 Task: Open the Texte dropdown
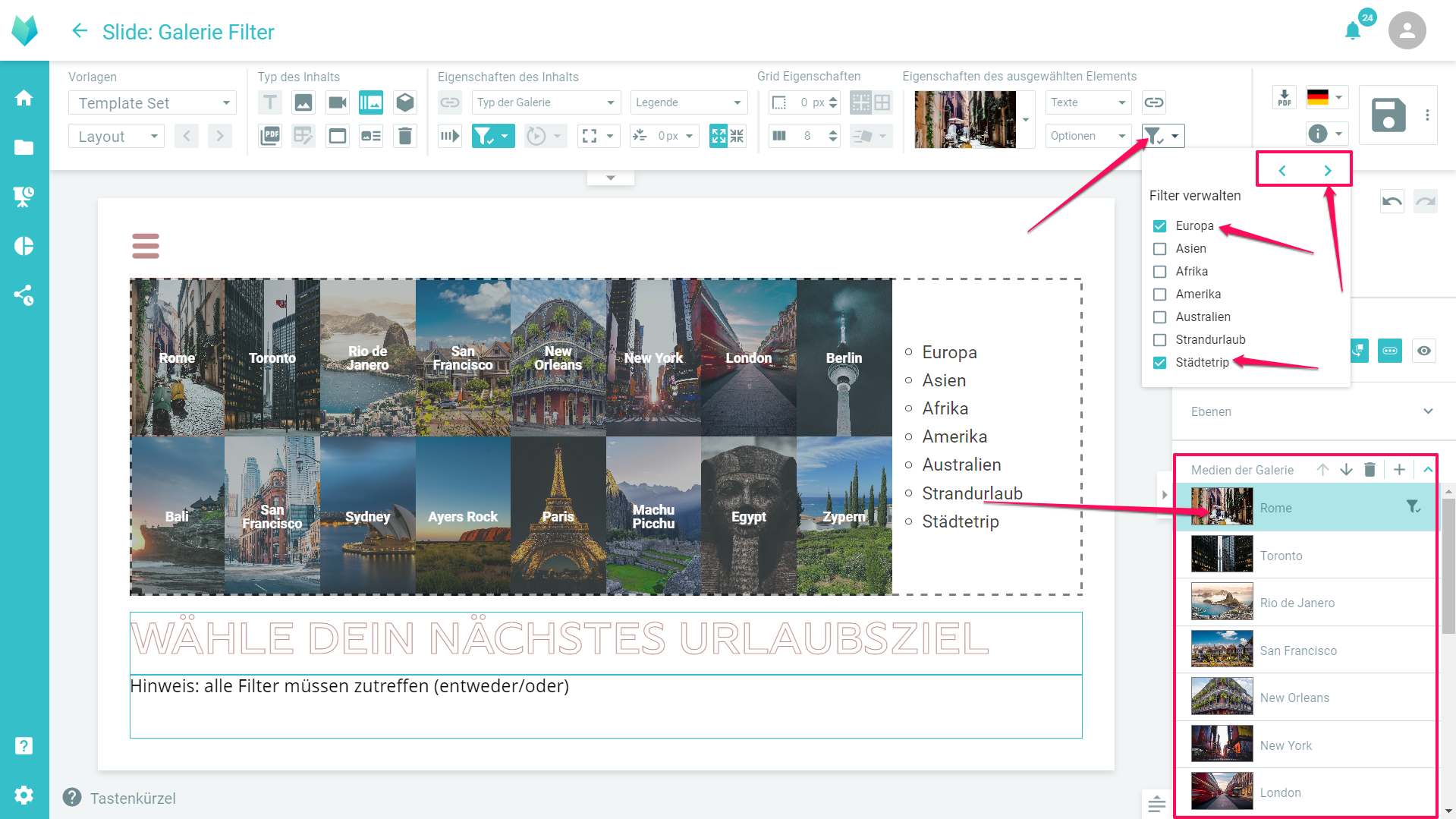click(1088, 102)
